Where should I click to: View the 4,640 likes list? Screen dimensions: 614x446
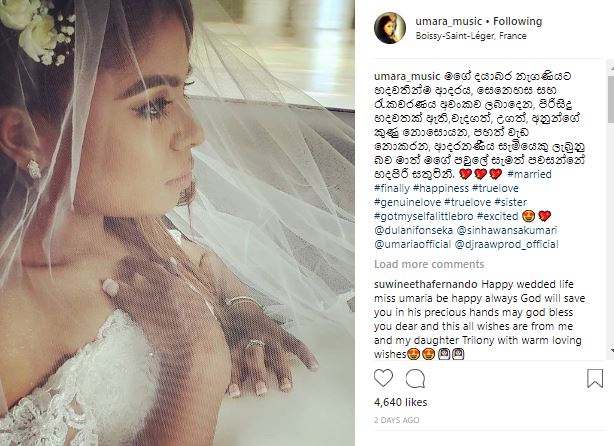[x=401, y=402]
